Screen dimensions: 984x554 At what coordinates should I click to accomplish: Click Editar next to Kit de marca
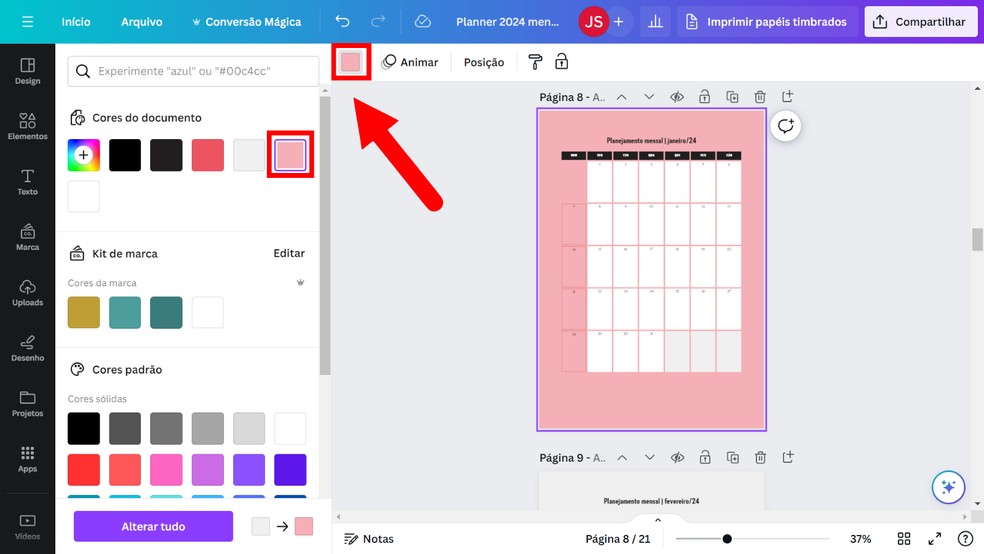(289, 253)
